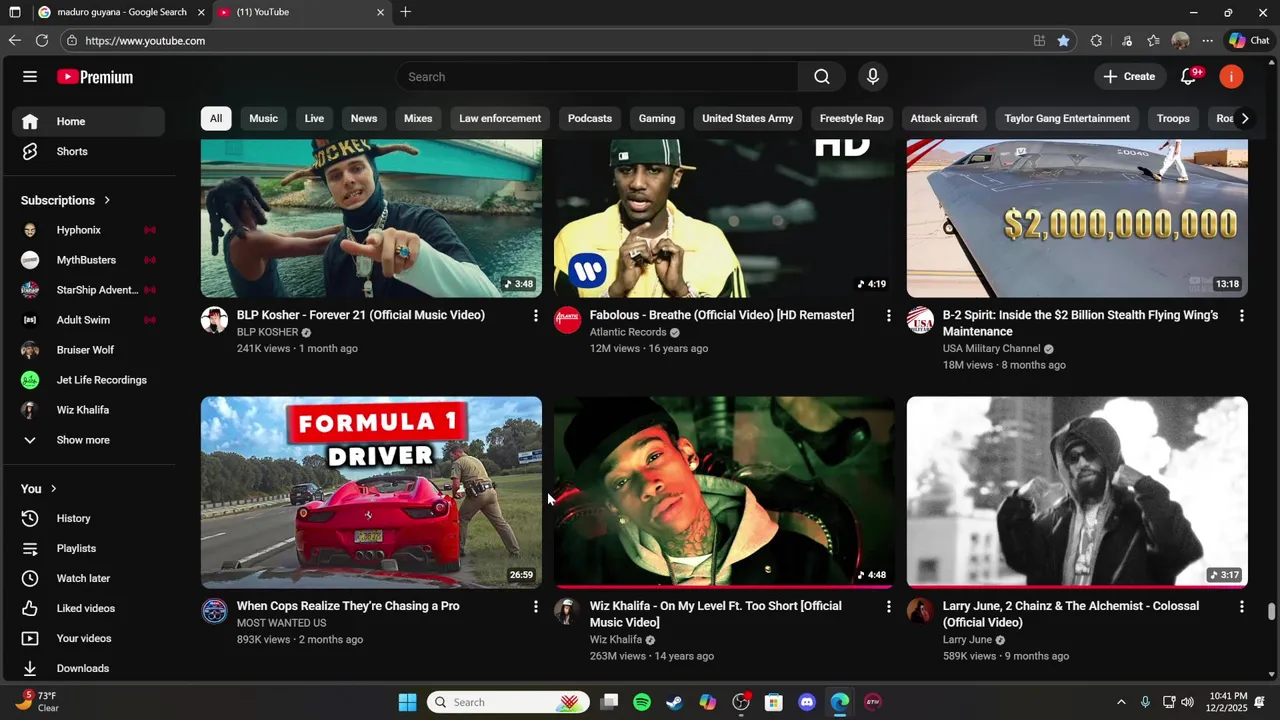Select the News filter chip

point(364,119)
